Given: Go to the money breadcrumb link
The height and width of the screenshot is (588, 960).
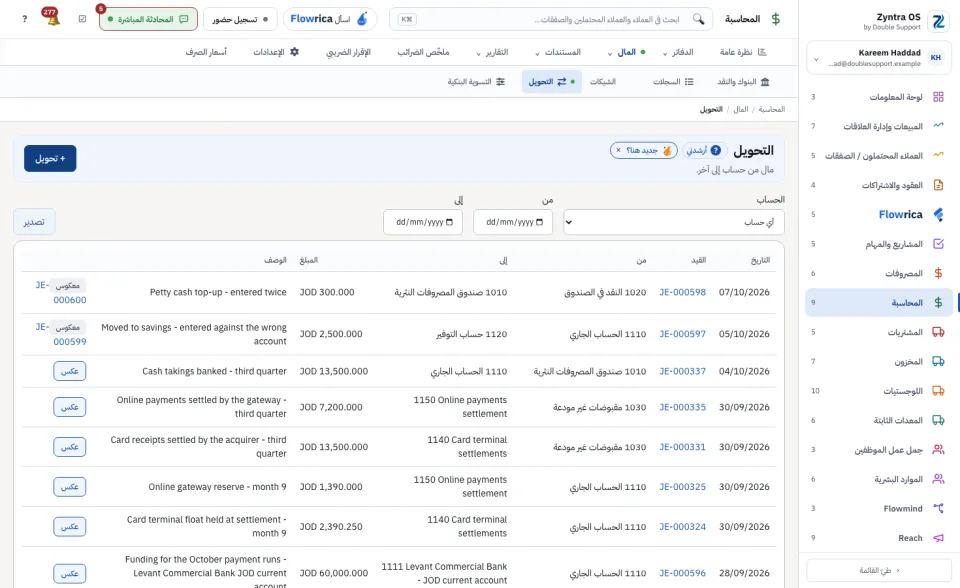Looking at the screenshot, I should [741, 109].
